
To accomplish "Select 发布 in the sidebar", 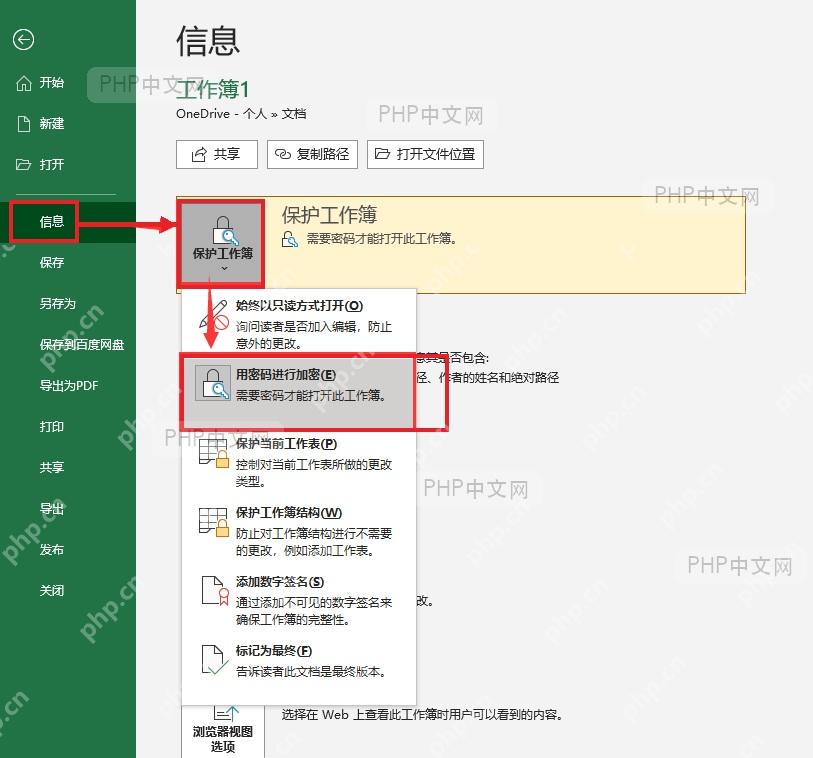I will [68, 550].
